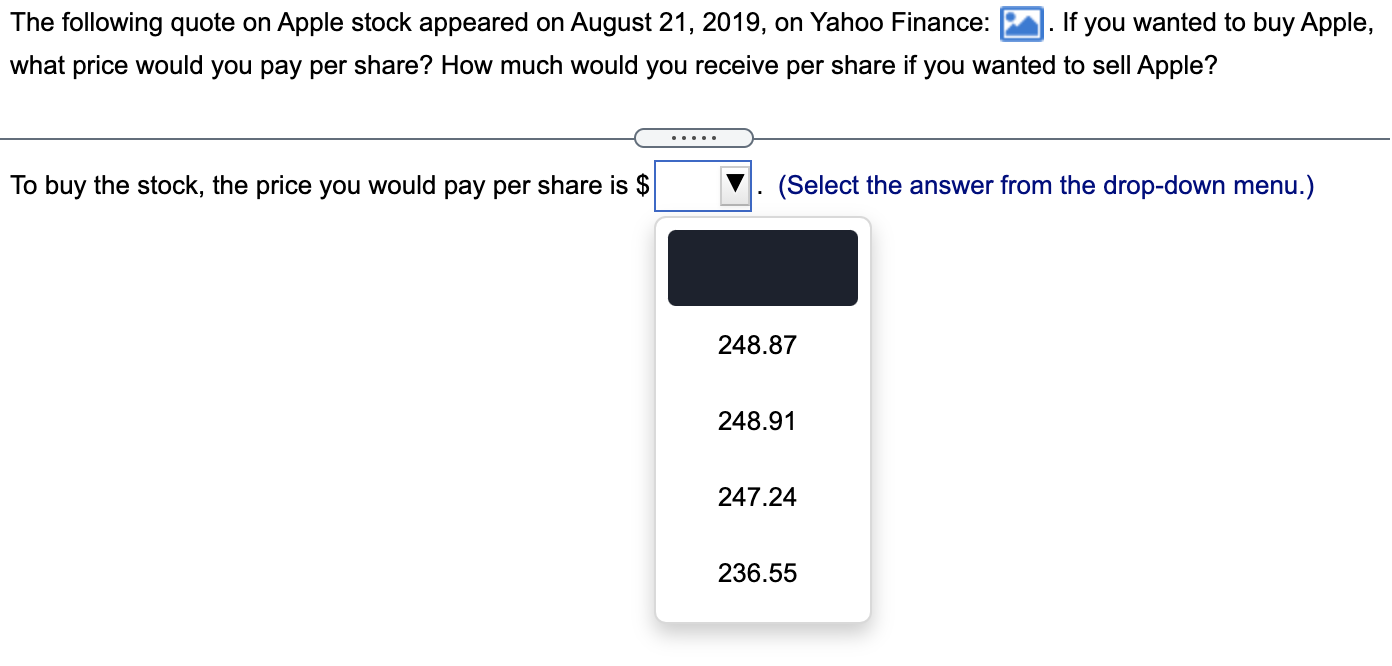The width and height of the screenshot is (1392, 666).
Task: Choose the blank highlighted dropdown option
Action: point(763,268)
